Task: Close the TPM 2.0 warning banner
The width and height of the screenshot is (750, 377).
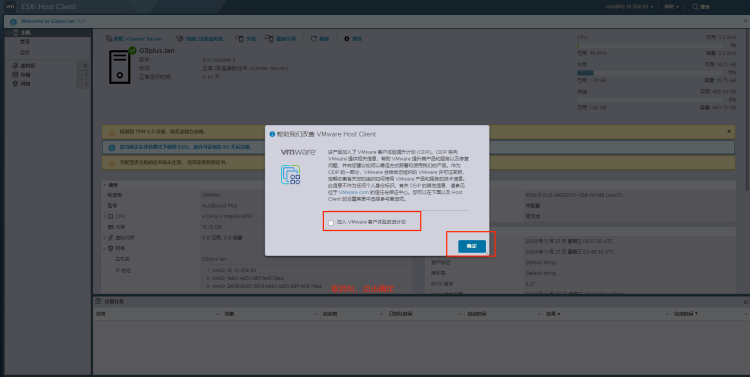Action: [x=729, y=132]
